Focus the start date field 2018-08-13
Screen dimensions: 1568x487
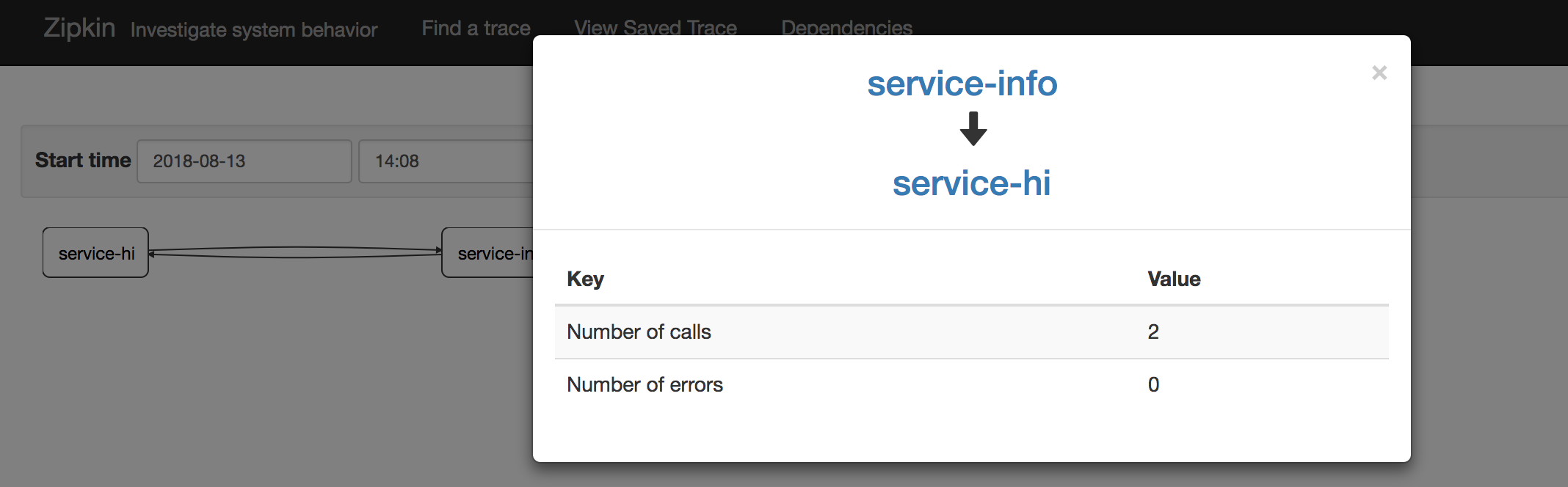[x=244, y=161]
